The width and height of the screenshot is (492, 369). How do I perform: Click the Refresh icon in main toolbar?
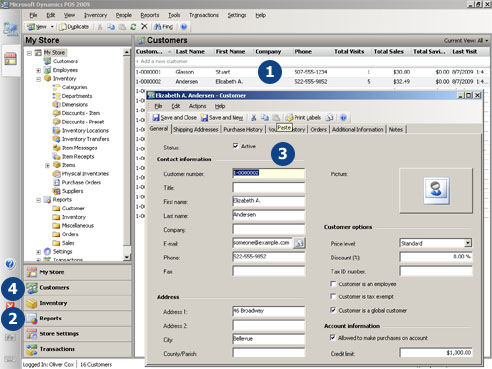(x=133, y=27)
